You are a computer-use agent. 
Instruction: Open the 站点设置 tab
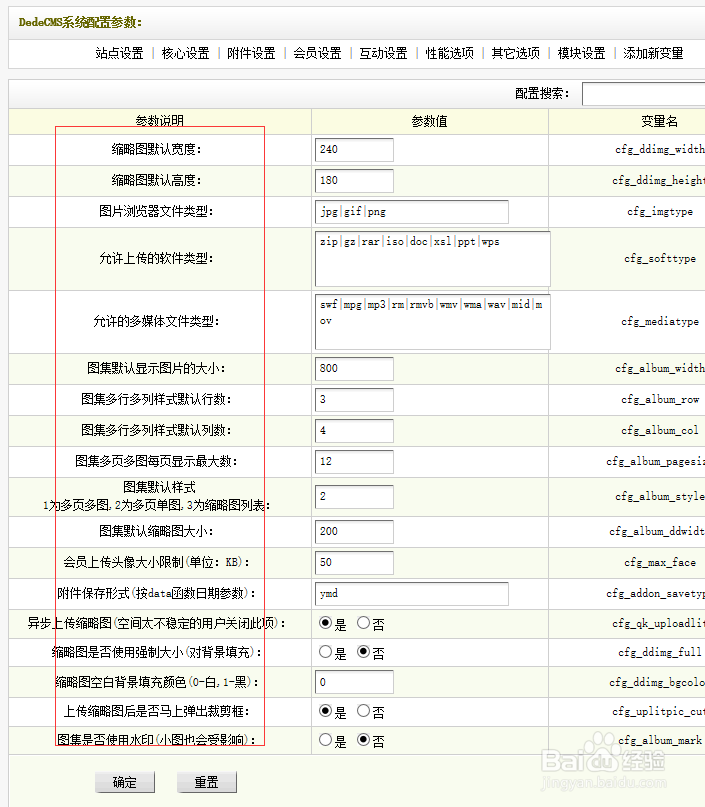point(119,53)
